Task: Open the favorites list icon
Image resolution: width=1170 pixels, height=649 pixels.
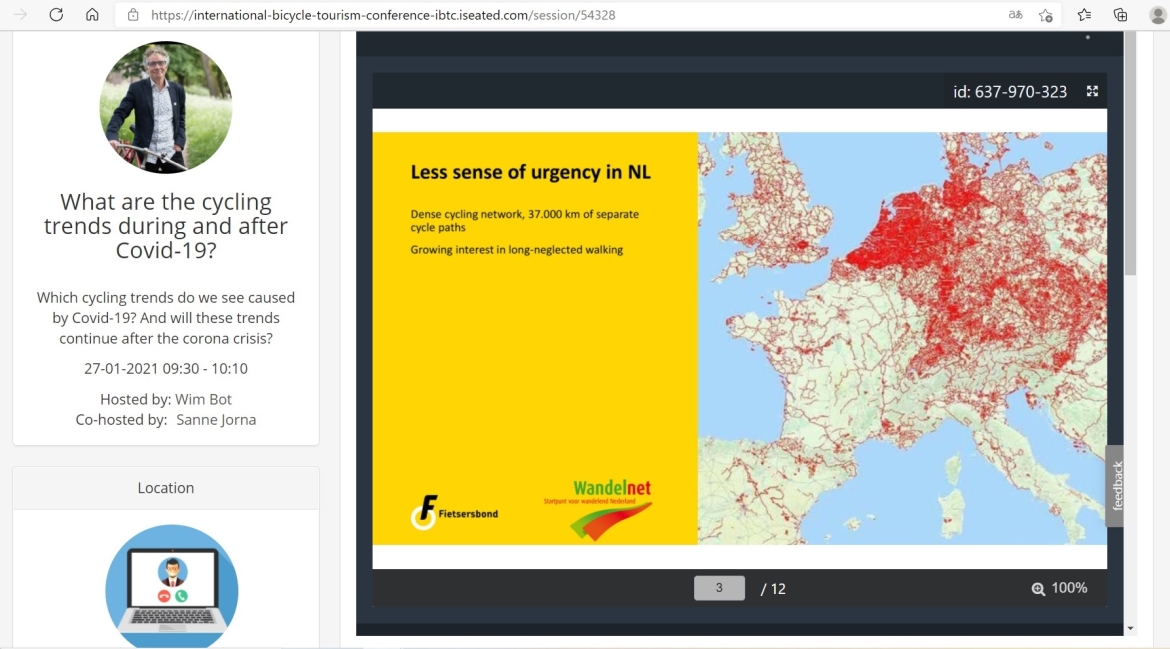Action: 1084,15
